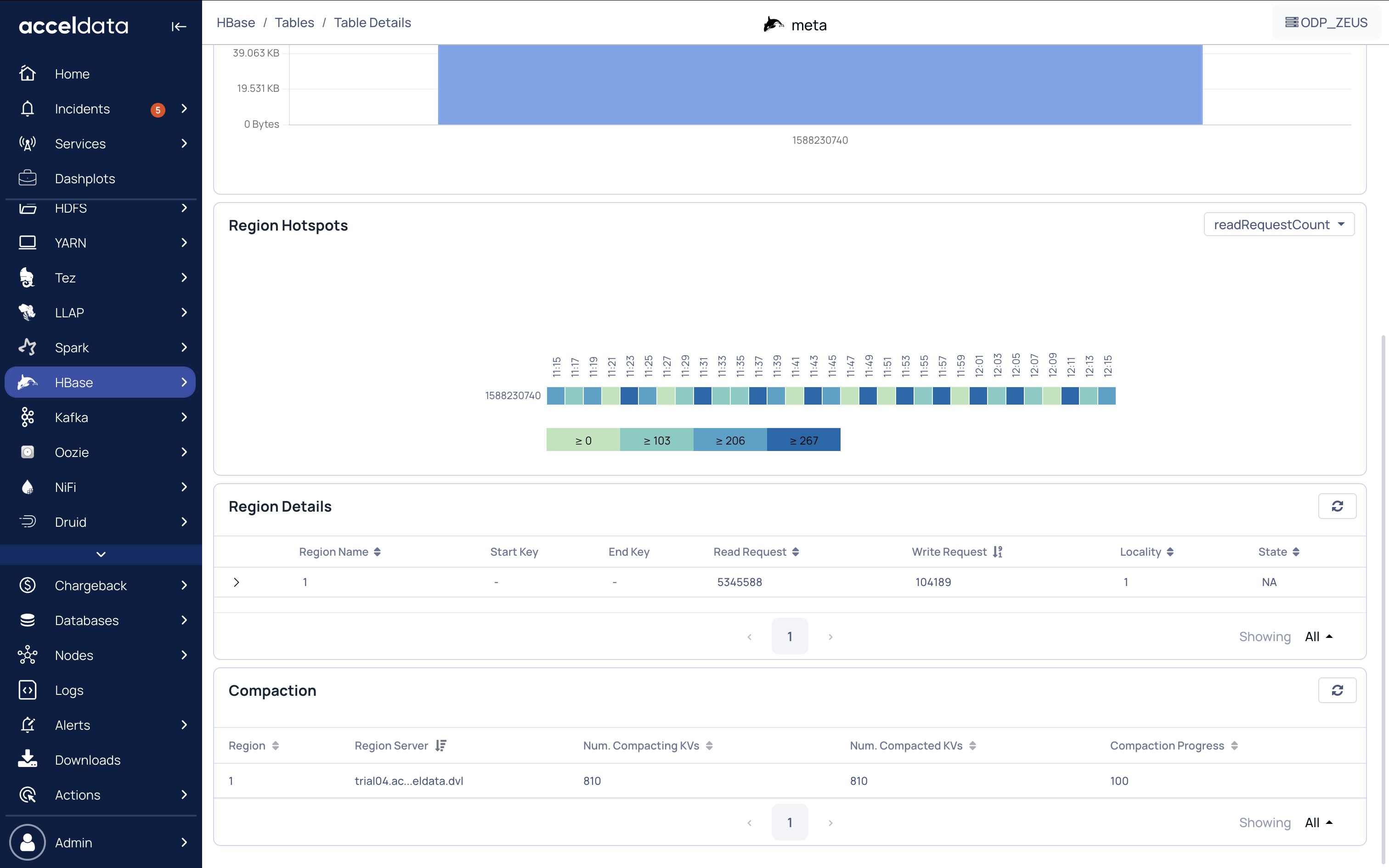Toggle sort on Region Server column
This screenshot has width=1389, height=868.
(x=440, y=746)
